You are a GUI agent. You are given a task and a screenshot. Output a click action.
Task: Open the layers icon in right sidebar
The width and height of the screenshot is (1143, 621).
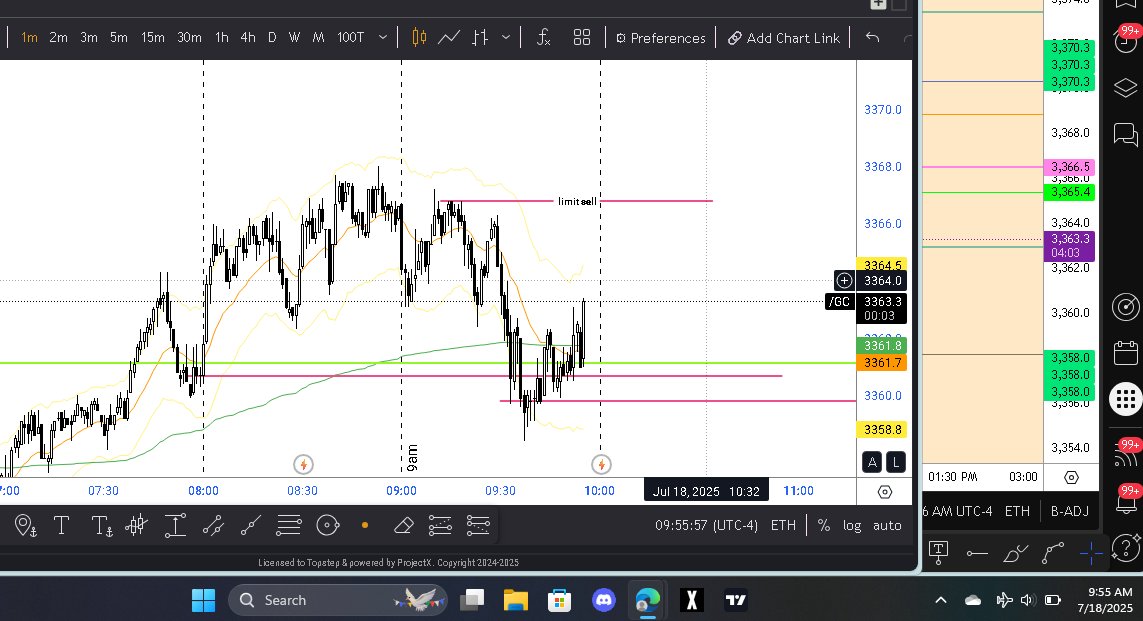(1126, 88)
